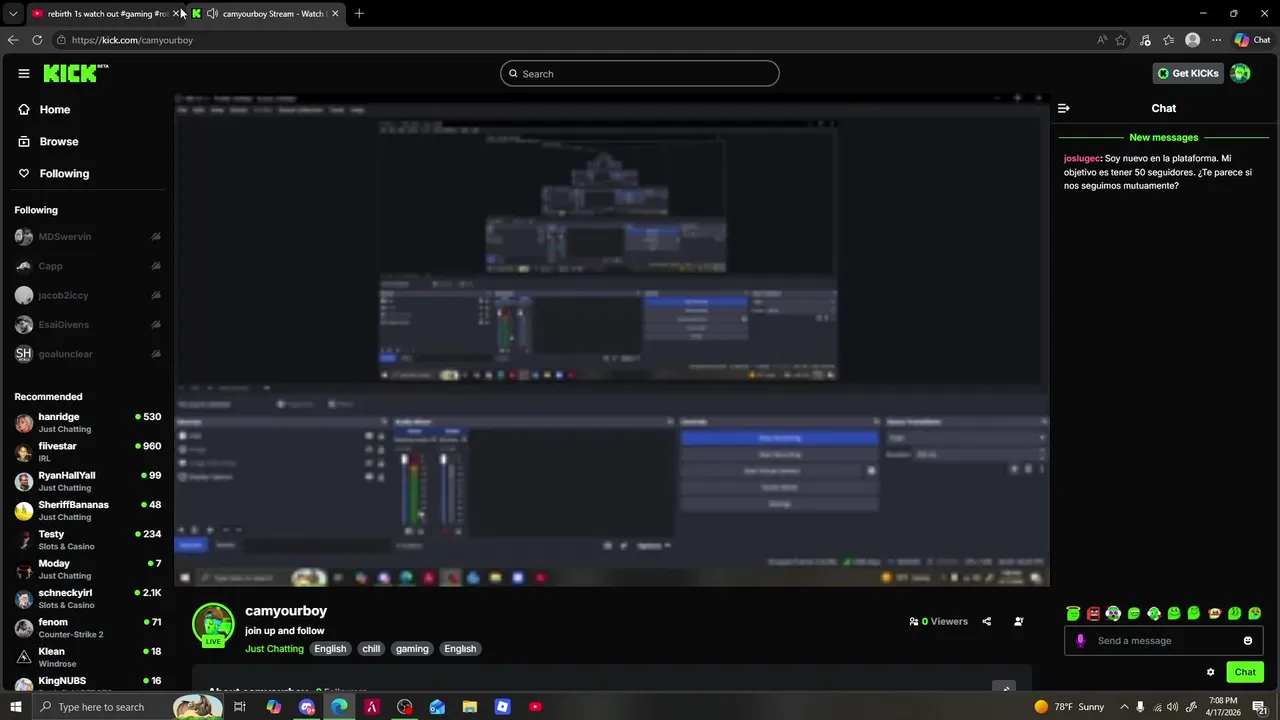The height and width of the screenshot is (720, 1280).
Task: Click joslugec username in chat
Action: pos(1081,159)
